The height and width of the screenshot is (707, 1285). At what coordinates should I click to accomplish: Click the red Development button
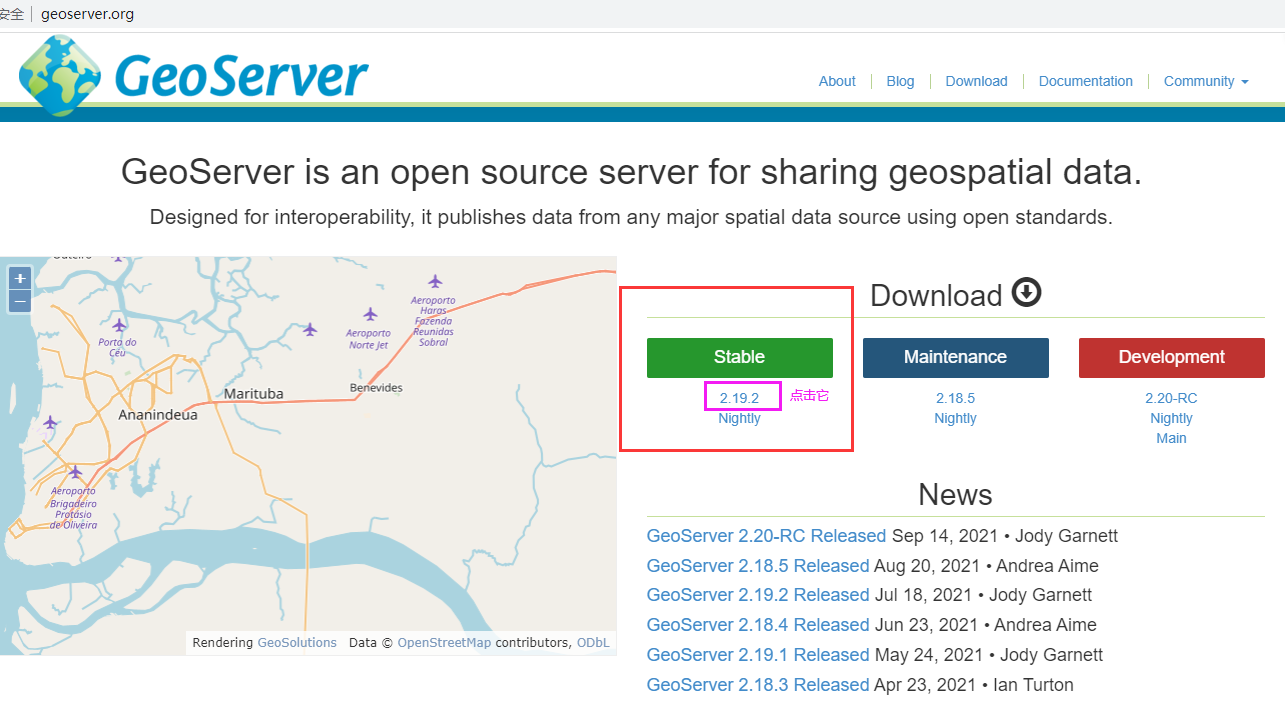[x=1171, y=357]
